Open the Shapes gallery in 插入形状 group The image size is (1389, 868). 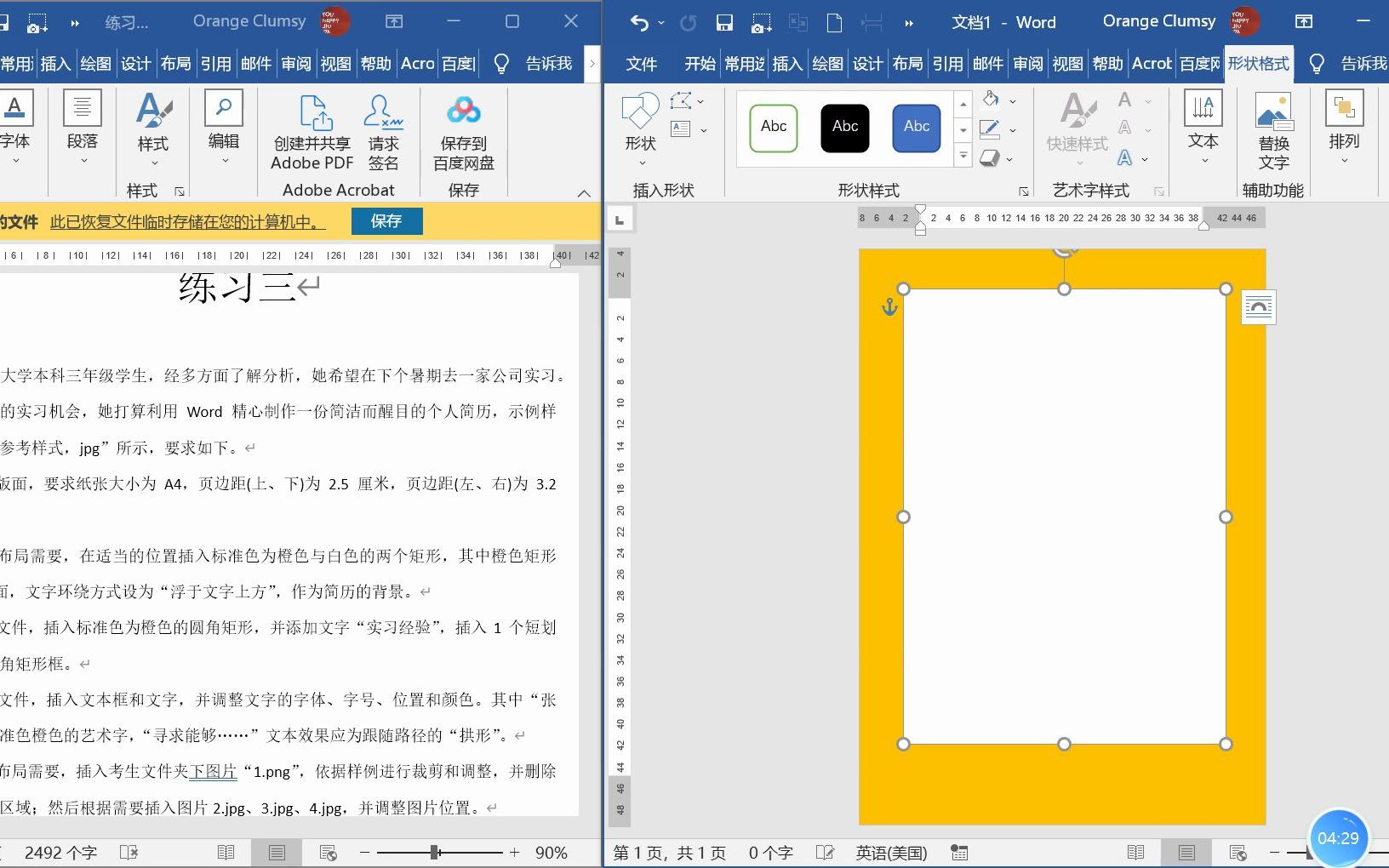click(640, 123)
